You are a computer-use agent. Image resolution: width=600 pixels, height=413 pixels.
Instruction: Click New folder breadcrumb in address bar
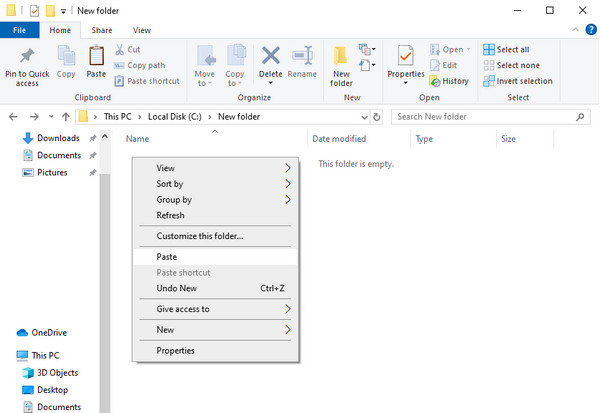click(x=239, y=117)
